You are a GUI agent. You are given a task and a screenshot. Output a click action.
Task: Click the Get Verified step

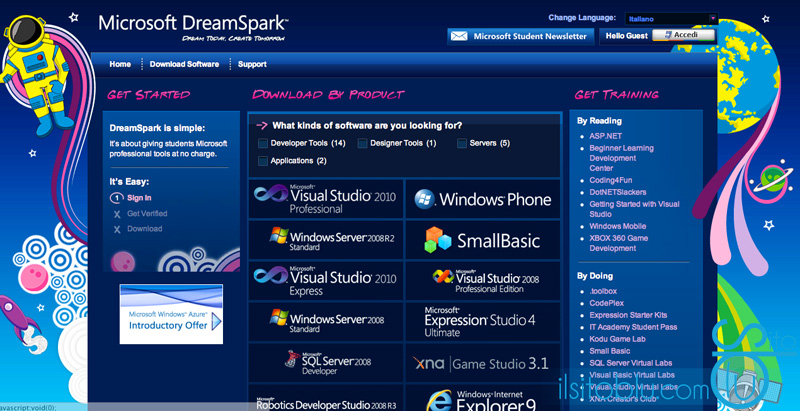(x=147, y=214)
